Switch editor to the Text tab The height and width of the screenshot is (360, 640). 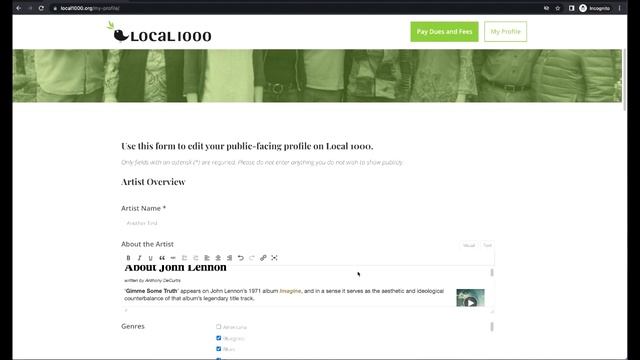coord(487,245)
